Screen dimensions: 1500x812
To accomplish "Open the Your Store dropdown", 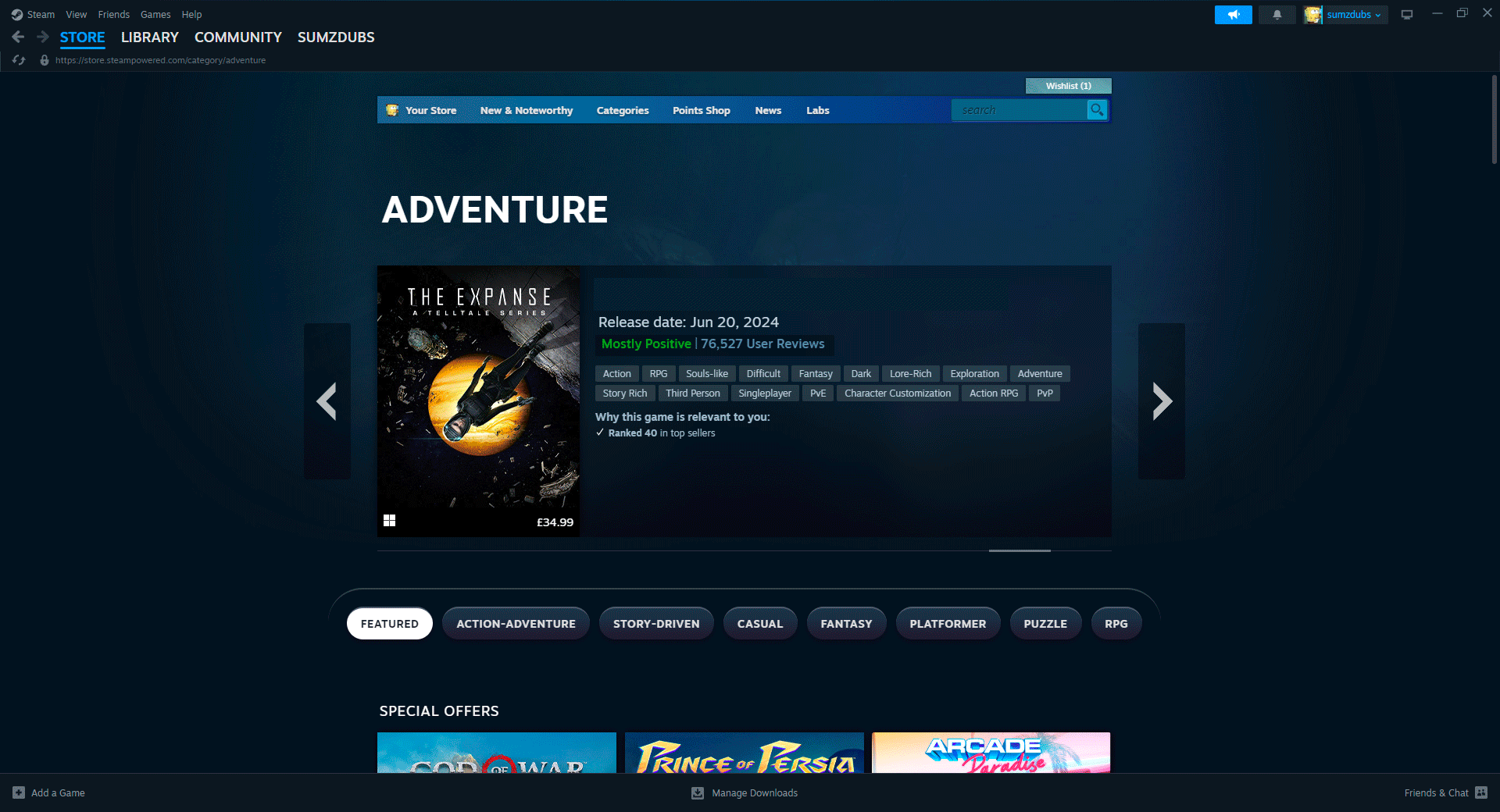I will pos(430,110).
